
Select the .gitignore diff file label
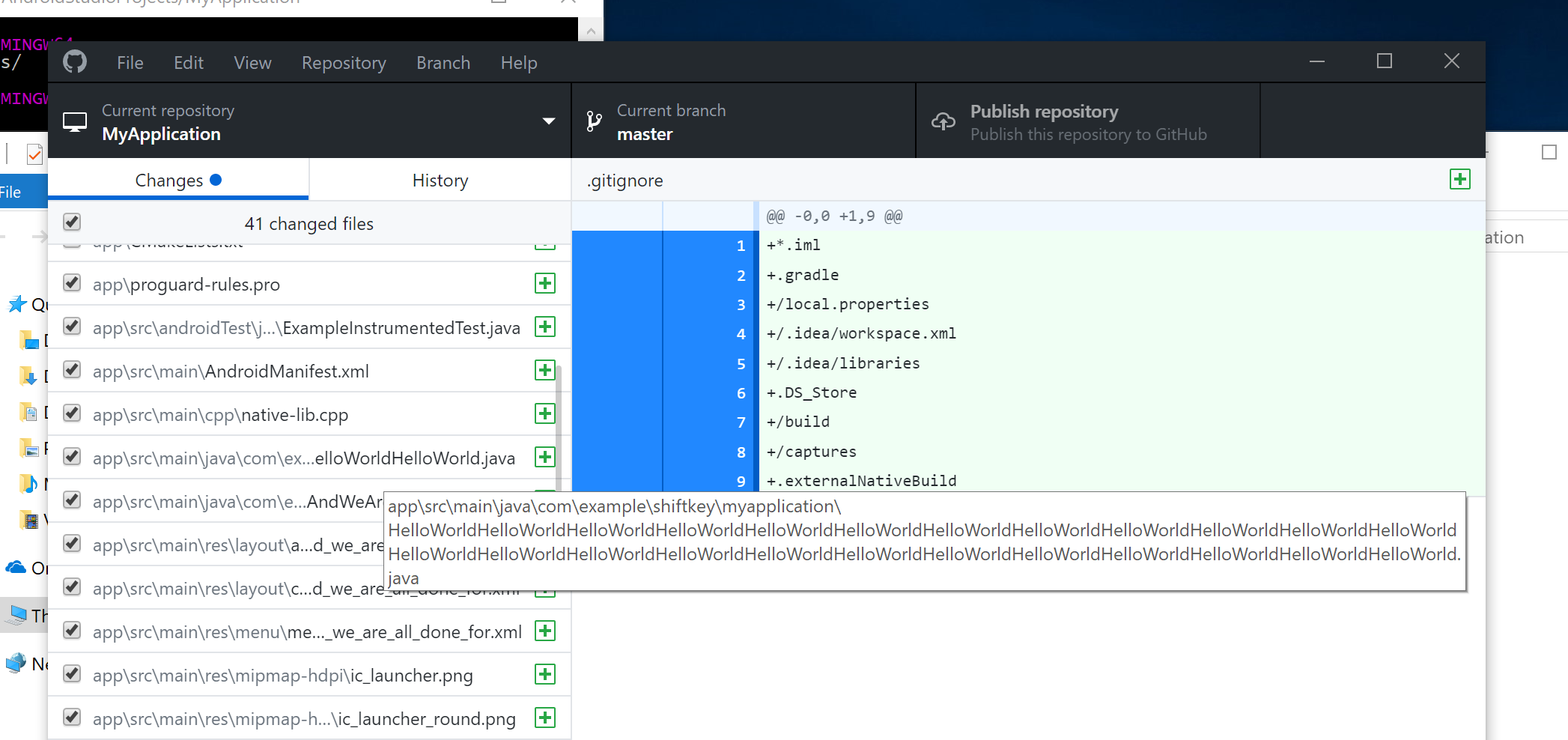tap(624, 180)
